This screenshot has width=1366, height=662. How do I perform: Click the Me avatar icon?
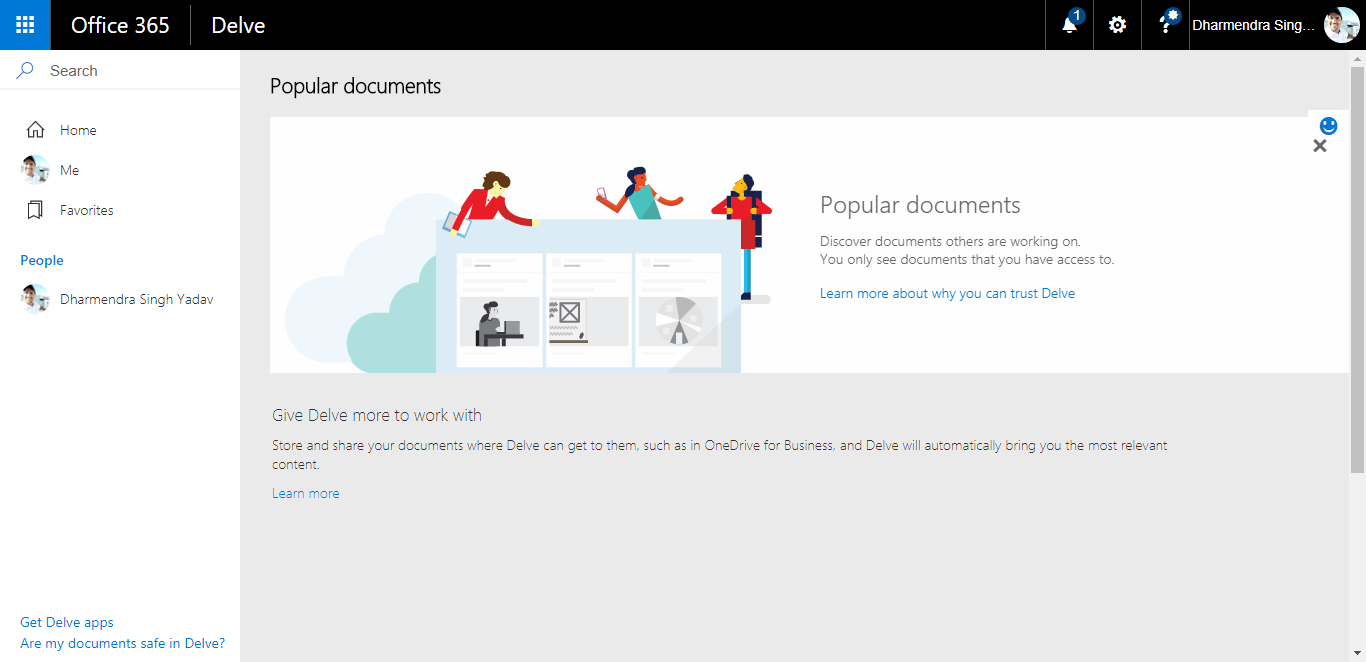(35, 170)
